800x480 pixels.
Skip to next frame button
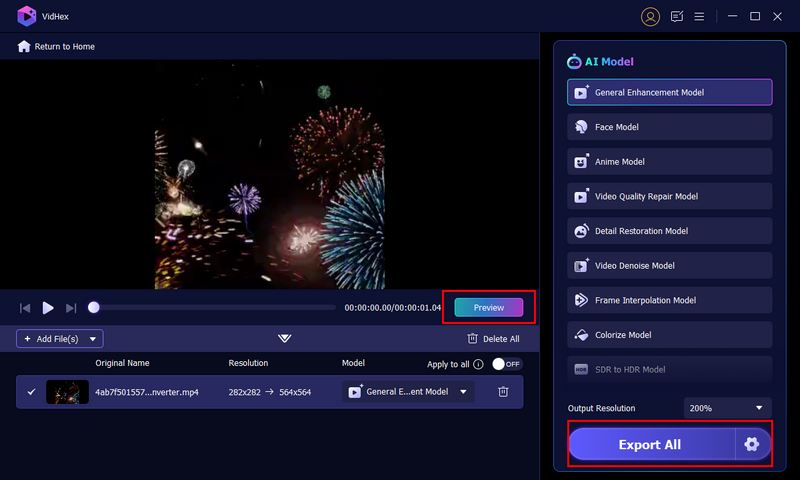pos(71,308)
